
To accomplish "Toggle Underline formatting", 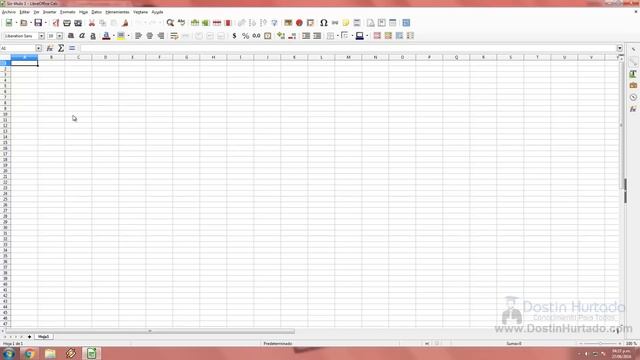I will tap(93, 36).
